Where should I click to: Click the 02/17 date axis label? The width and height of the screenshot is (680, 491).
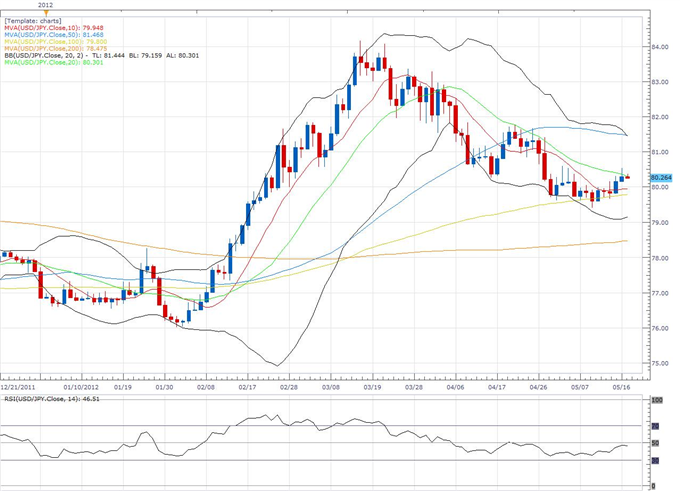247,387
